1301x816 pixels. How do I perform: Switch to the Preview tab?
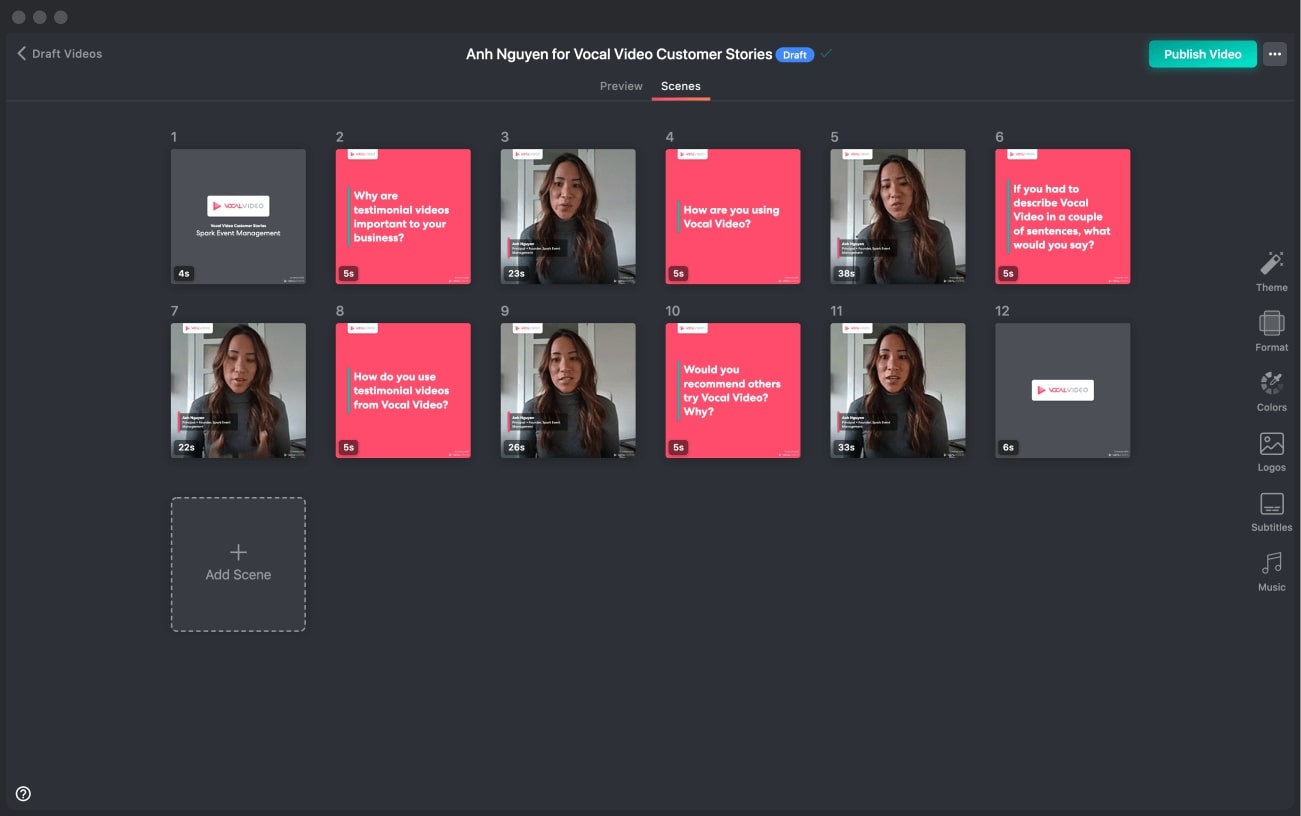tap(621, 86)
